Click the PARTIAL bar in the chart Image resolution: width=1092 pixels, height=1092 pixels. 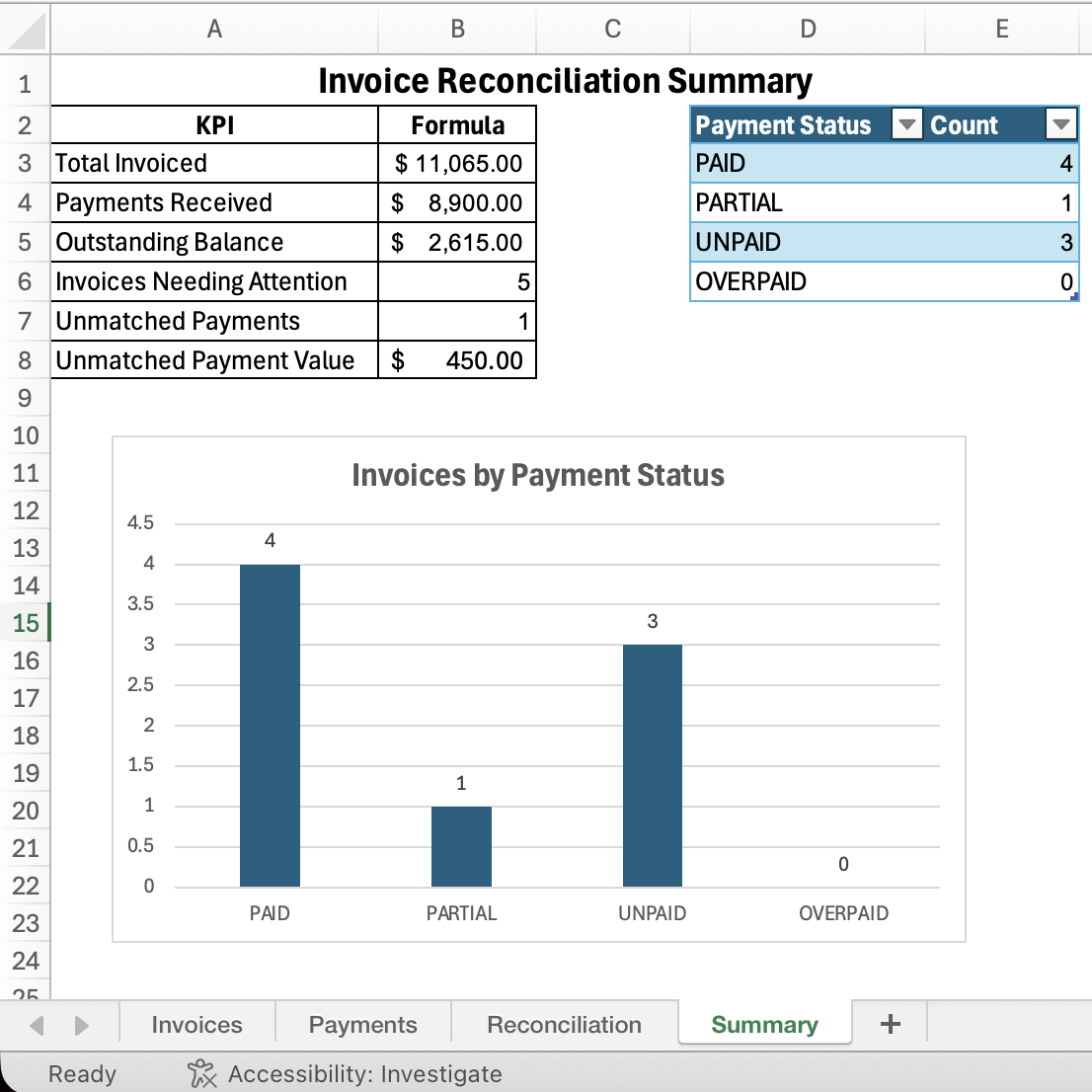coord(461,846)
